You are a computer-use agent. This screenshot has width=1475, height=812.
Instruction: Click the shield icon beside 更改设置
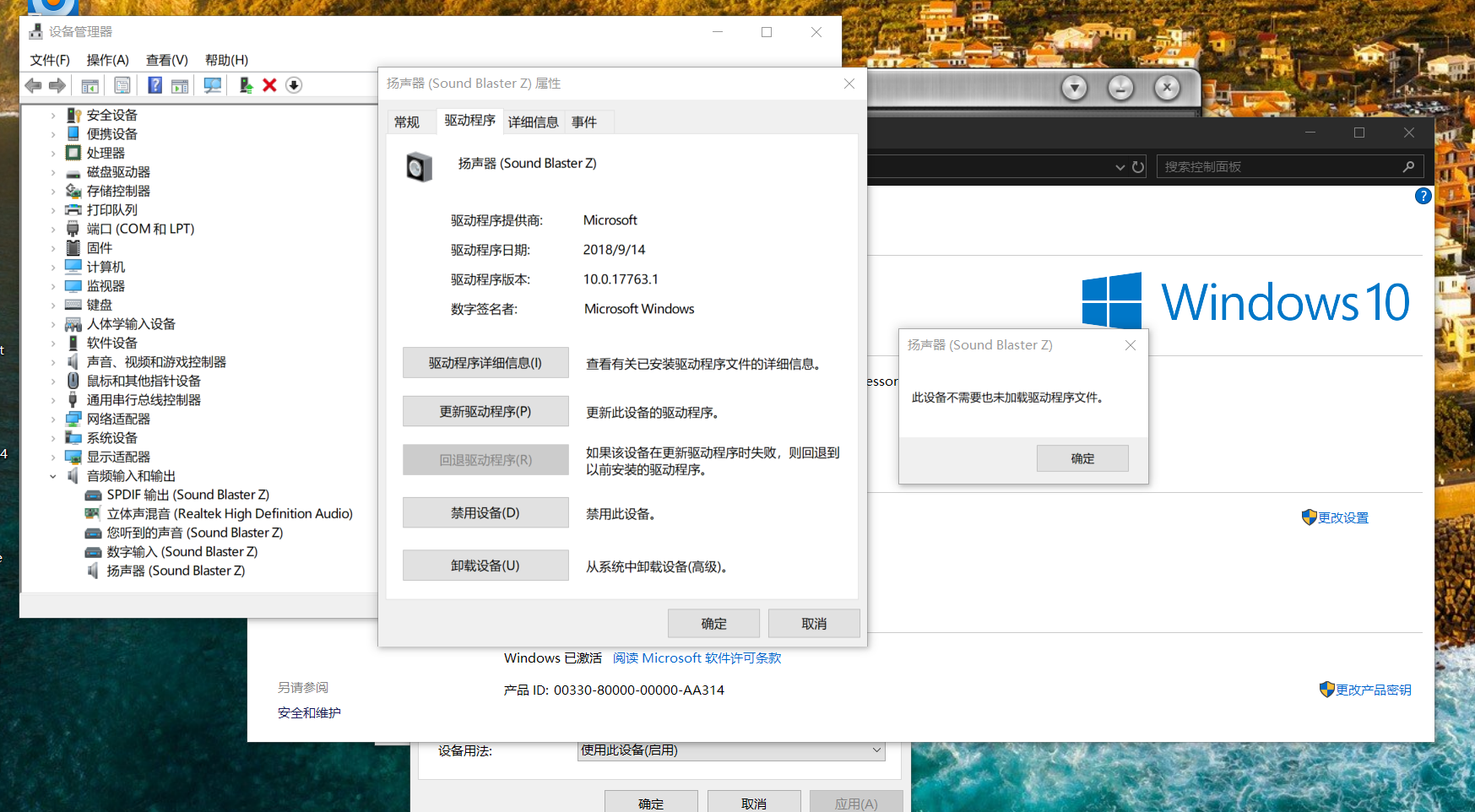(x=1309, y=517)
